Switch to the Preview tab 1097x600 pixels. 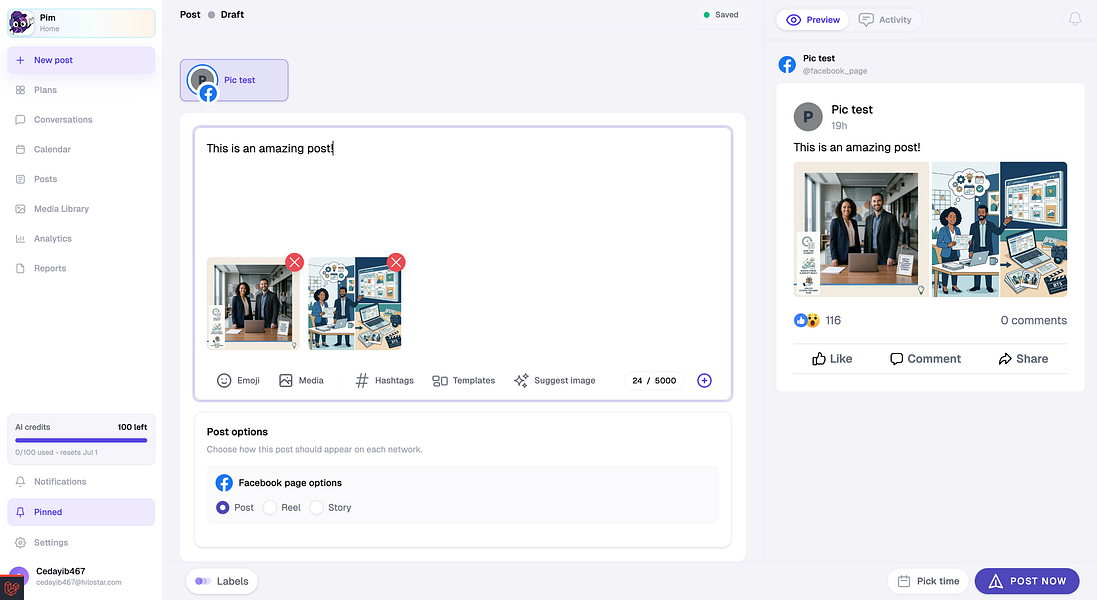812,20
